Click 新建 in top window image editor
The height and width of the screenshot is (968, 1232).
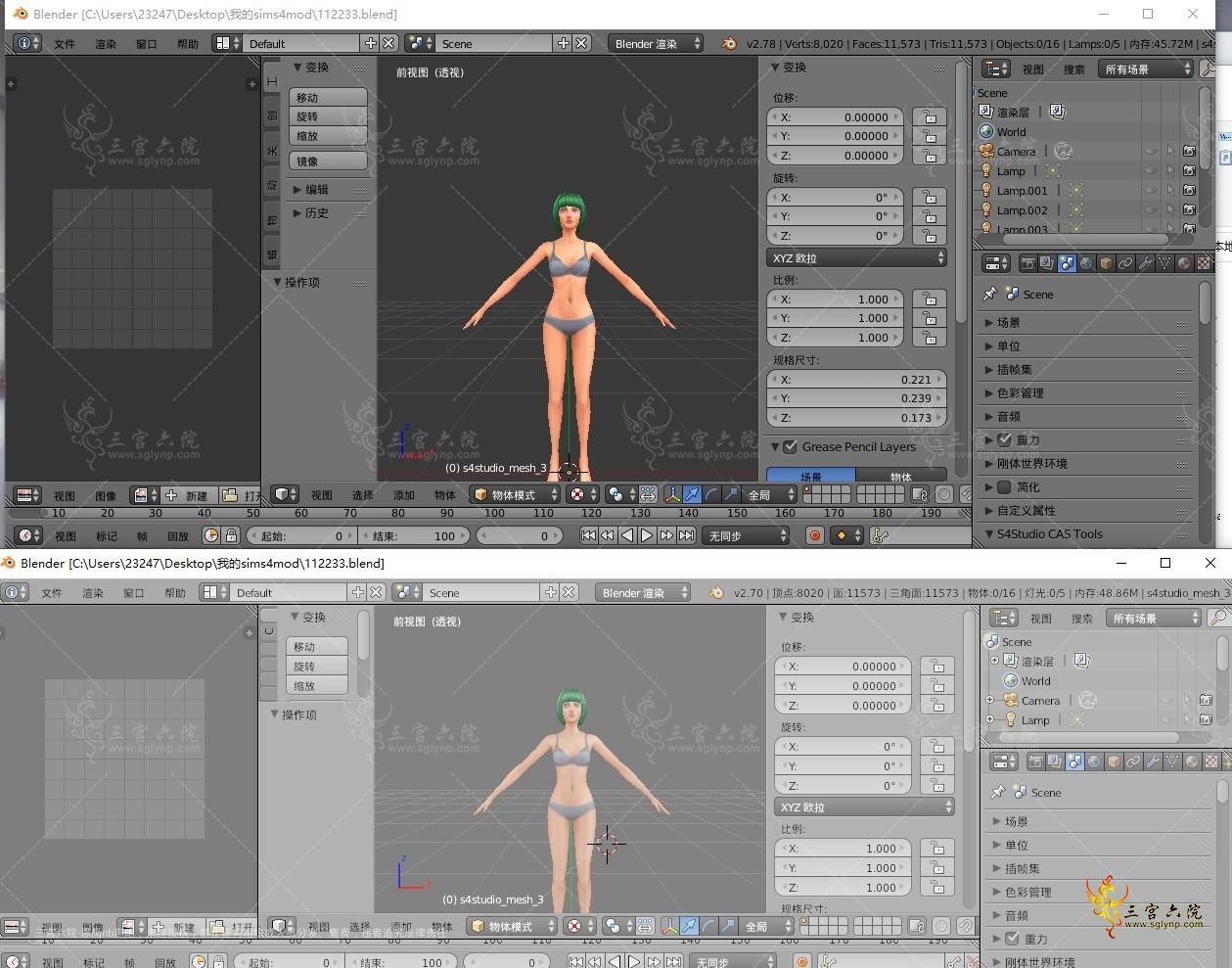click(189, 495)
